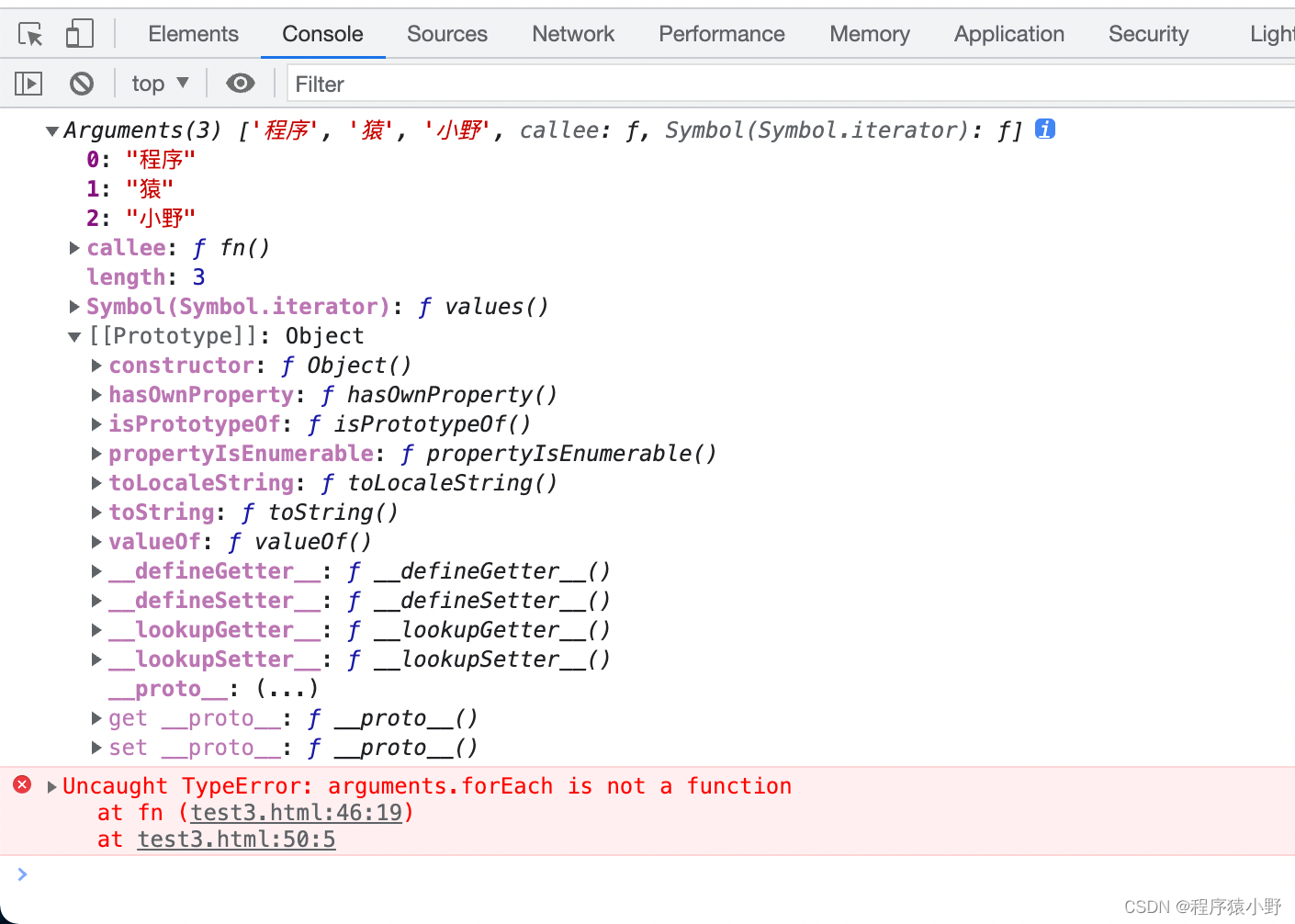
Task: Expand the hasOwnProperty function entry
Action: [x=96, y=395]
